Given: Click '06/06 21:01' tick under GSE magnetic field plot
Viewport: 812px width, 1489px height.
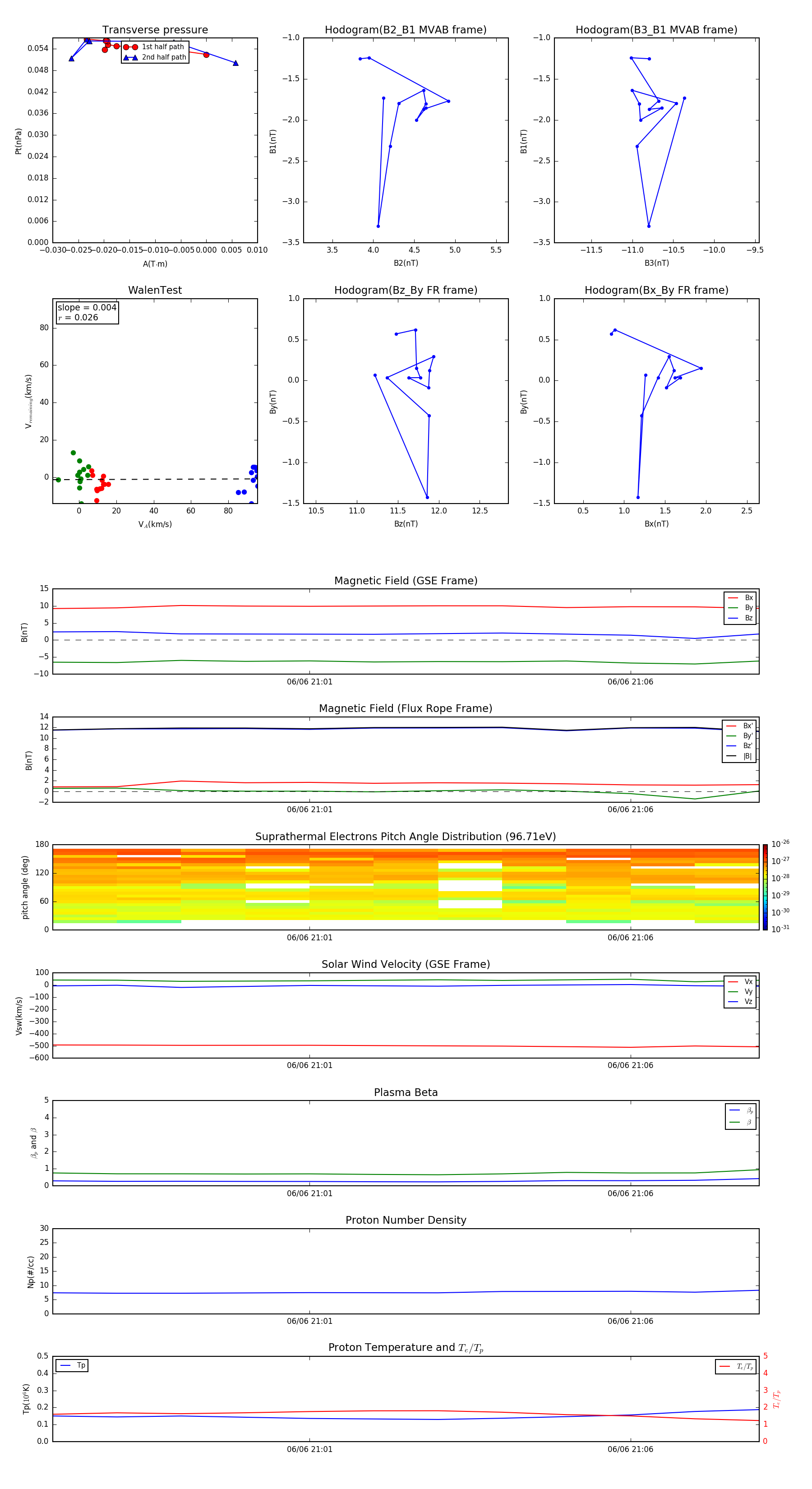Looking at the screenshot, I should (x=310, y=682).
